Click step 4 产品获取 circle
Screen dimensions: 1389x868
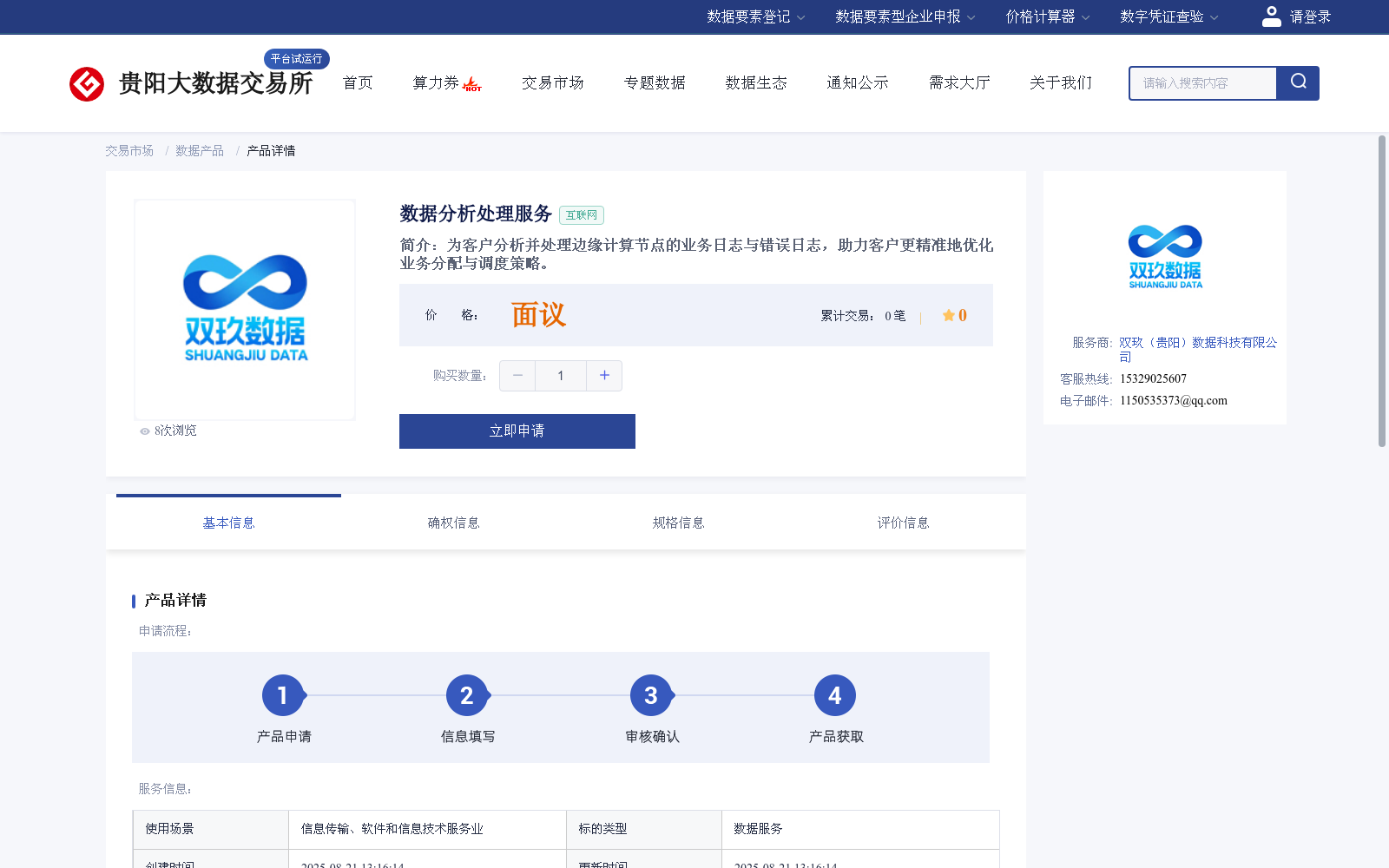[x=835, y=695]
